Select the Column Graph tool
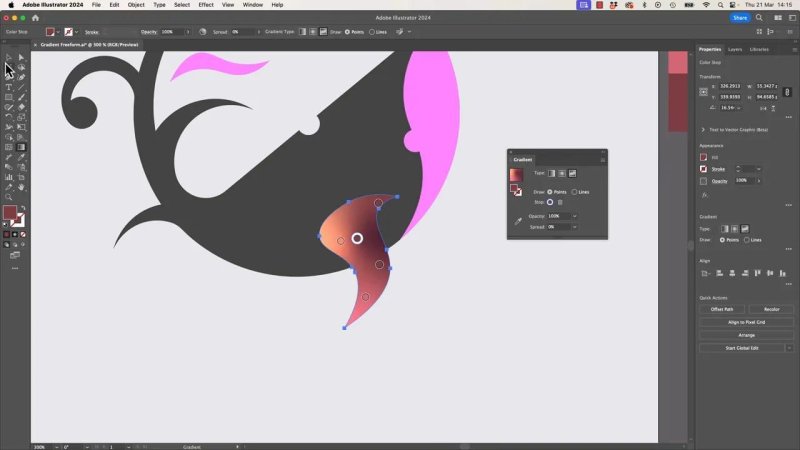Image resolution: width=800 pixels, height=450 pixels. pos(9,177)
